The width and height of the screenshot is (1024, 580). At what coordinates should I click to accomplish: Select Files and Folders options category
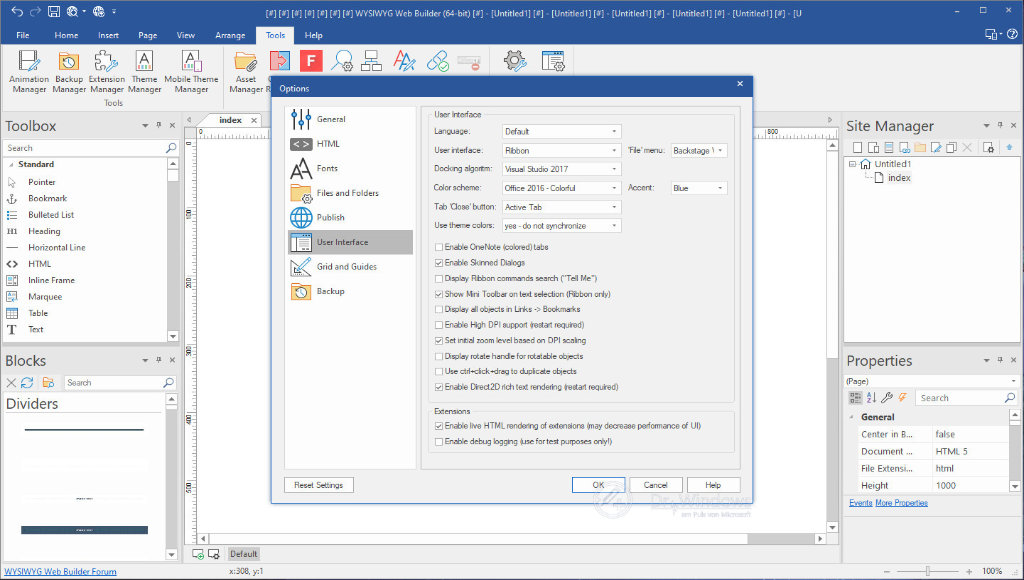[351, 193]
